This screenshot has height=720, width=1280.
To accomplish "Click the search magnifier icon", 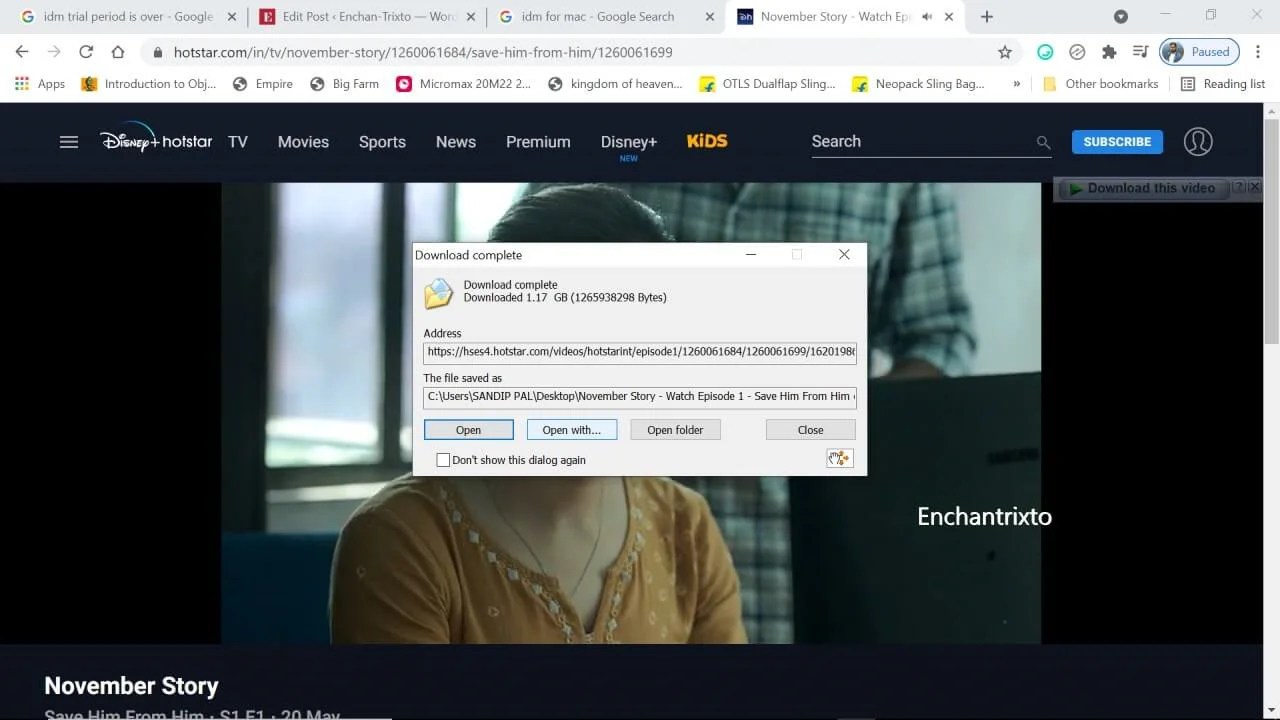I will click(1043, 143).
